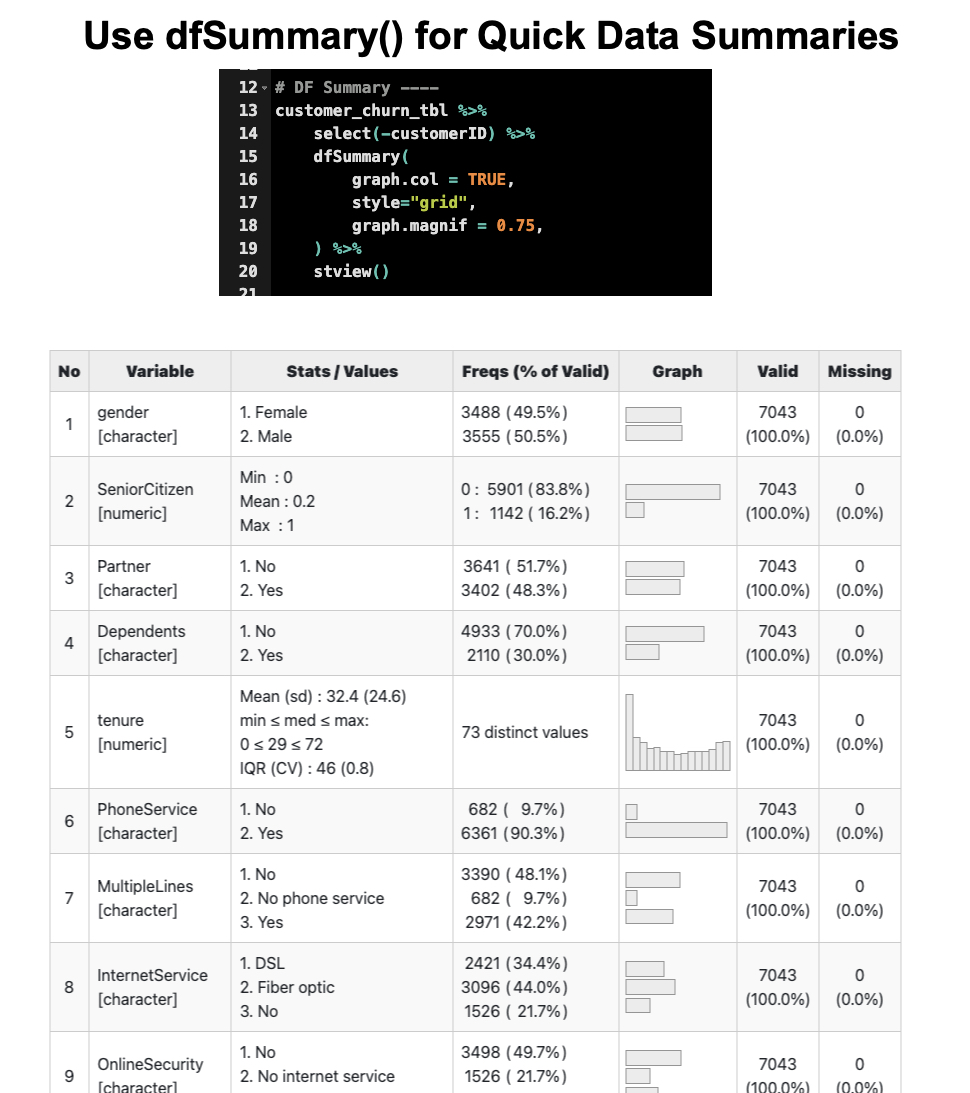This screenshot has width=970, height=1093.
Task: Collapse the code fold arrow on line 12
Action: tap(264, 89)
